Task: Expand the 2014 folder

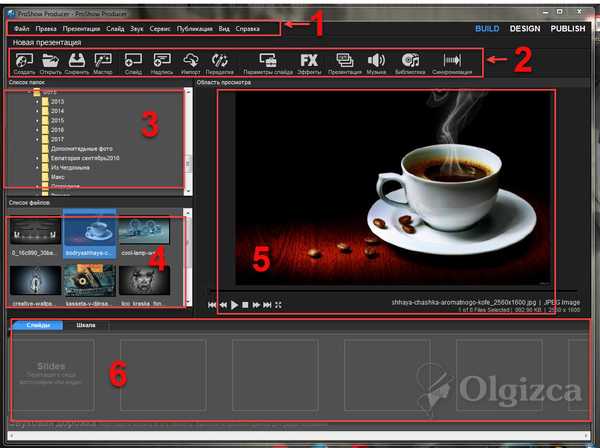Action: pyautogui.click(x=37, y=111)
